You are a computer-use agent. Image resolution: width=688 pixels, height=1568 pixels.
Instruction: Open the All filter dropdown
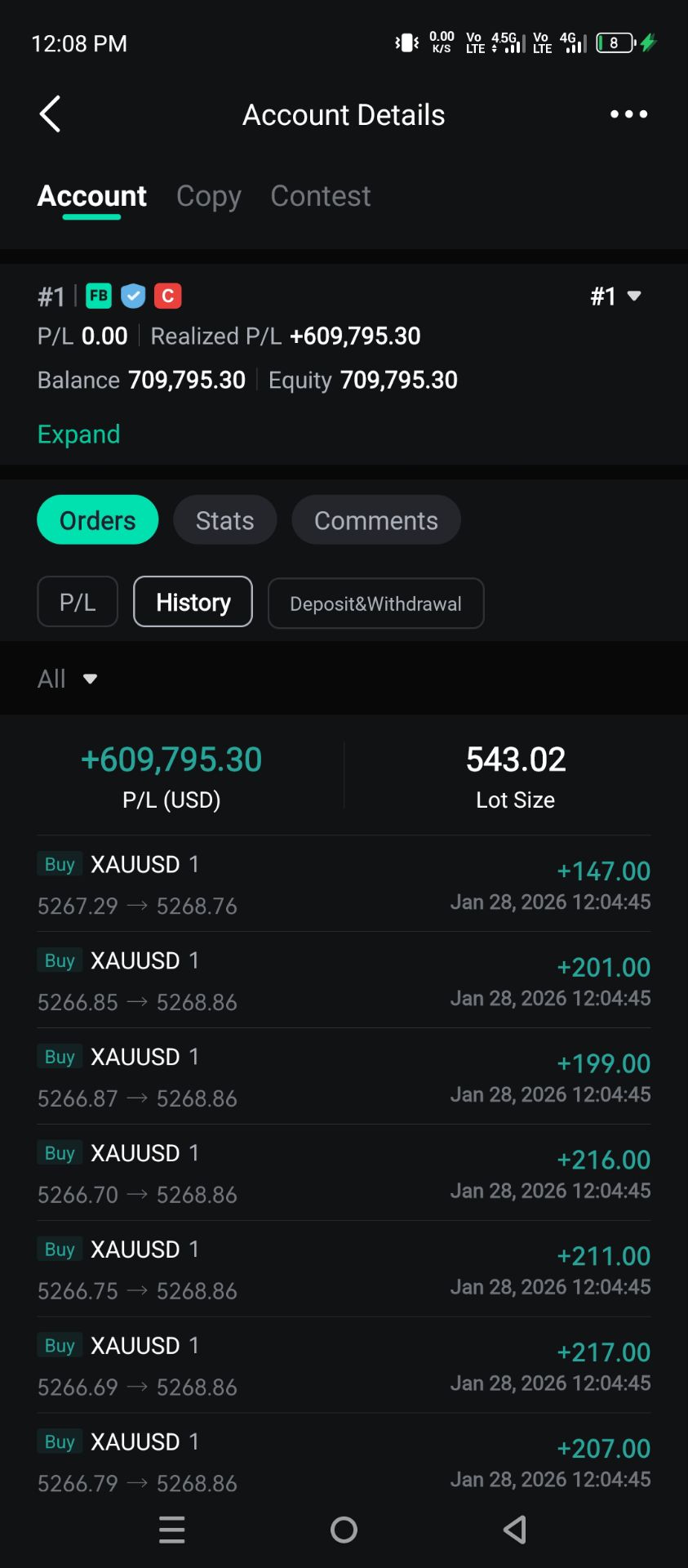click(68, 679)
